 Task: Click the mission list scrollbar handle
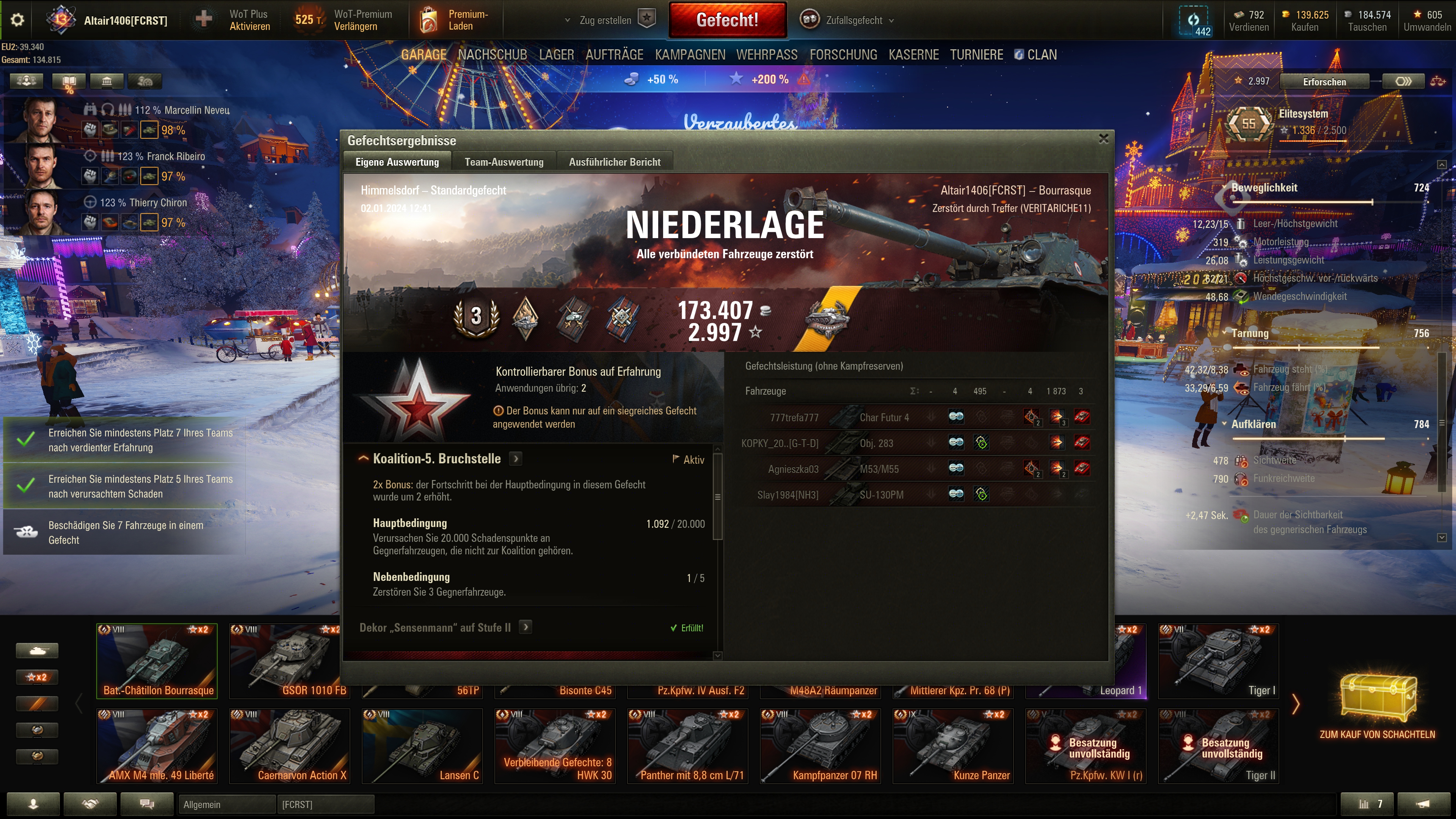[717, 496]
